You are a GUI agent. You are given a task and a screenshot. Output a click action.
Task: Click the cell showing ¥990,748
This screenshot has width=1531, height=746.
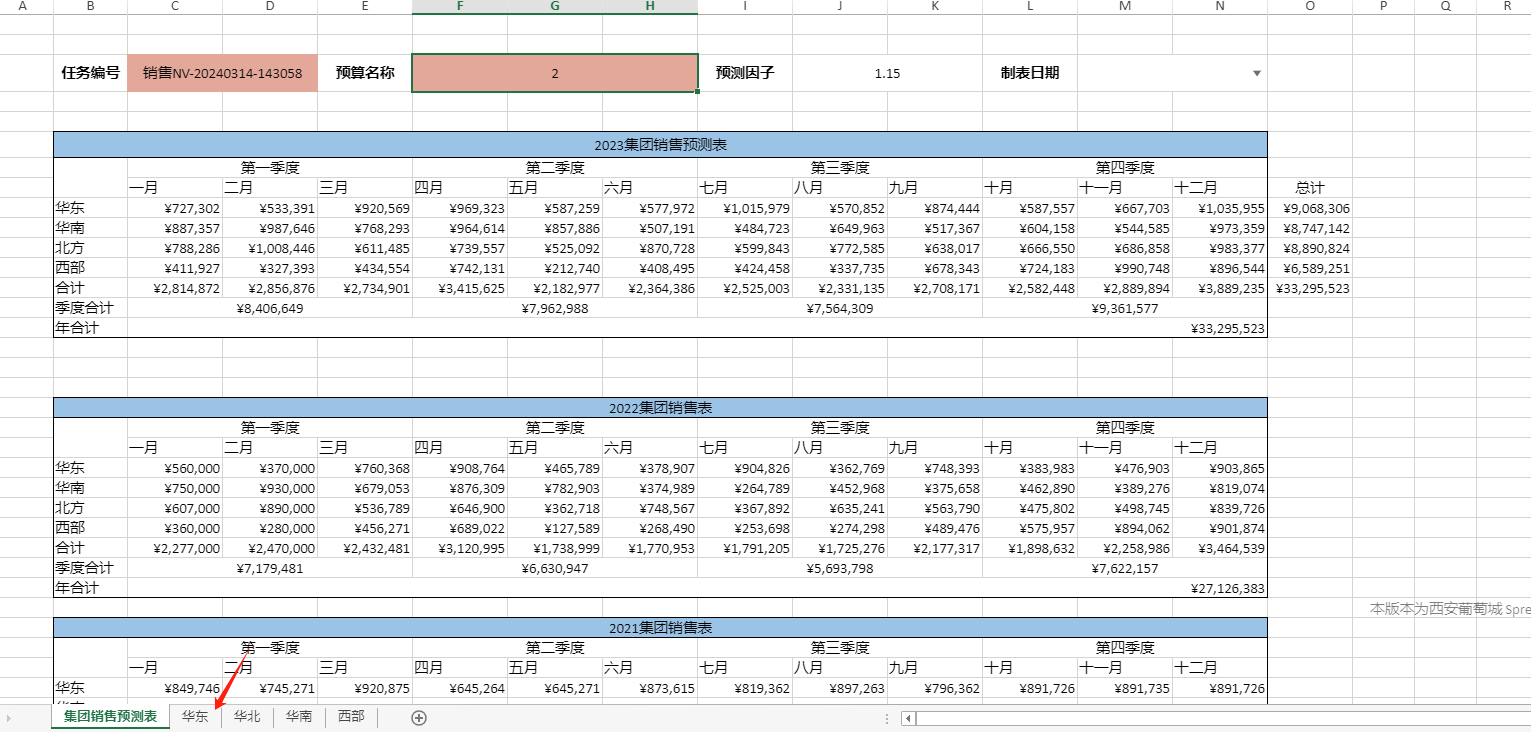[x=1125, y=269]
